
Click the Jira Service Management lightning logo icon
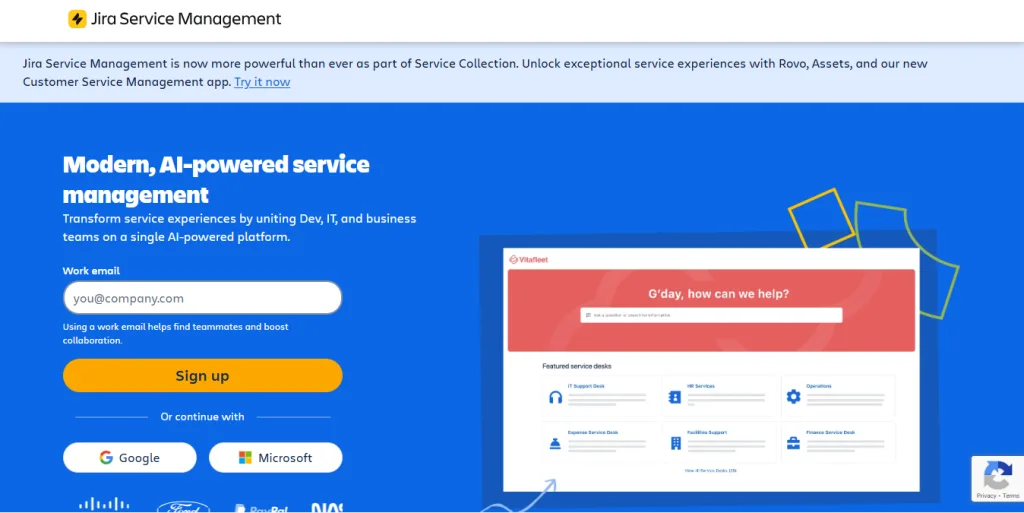tap(77, 19)
